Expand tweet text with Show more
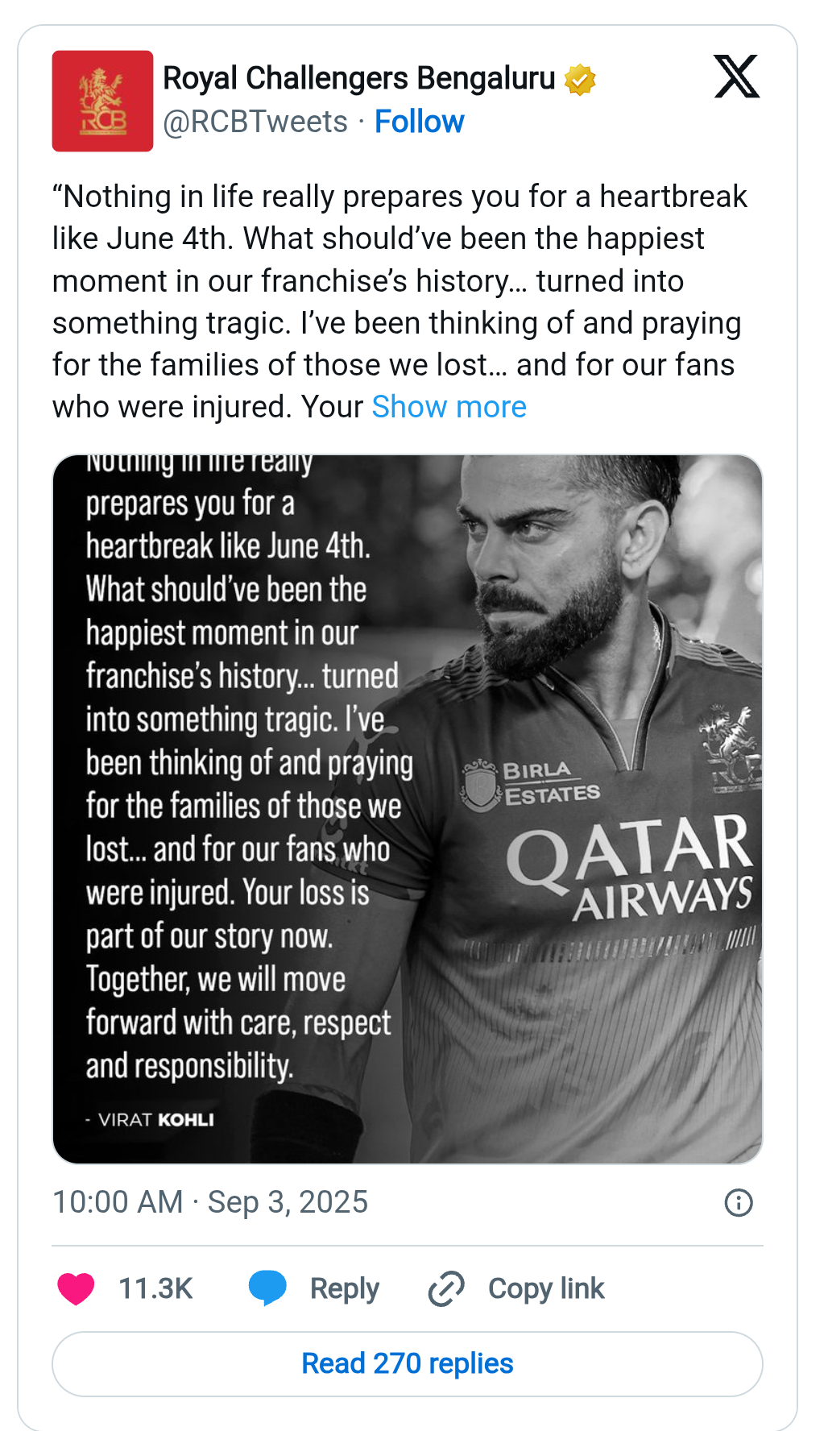 pos(449,407)
